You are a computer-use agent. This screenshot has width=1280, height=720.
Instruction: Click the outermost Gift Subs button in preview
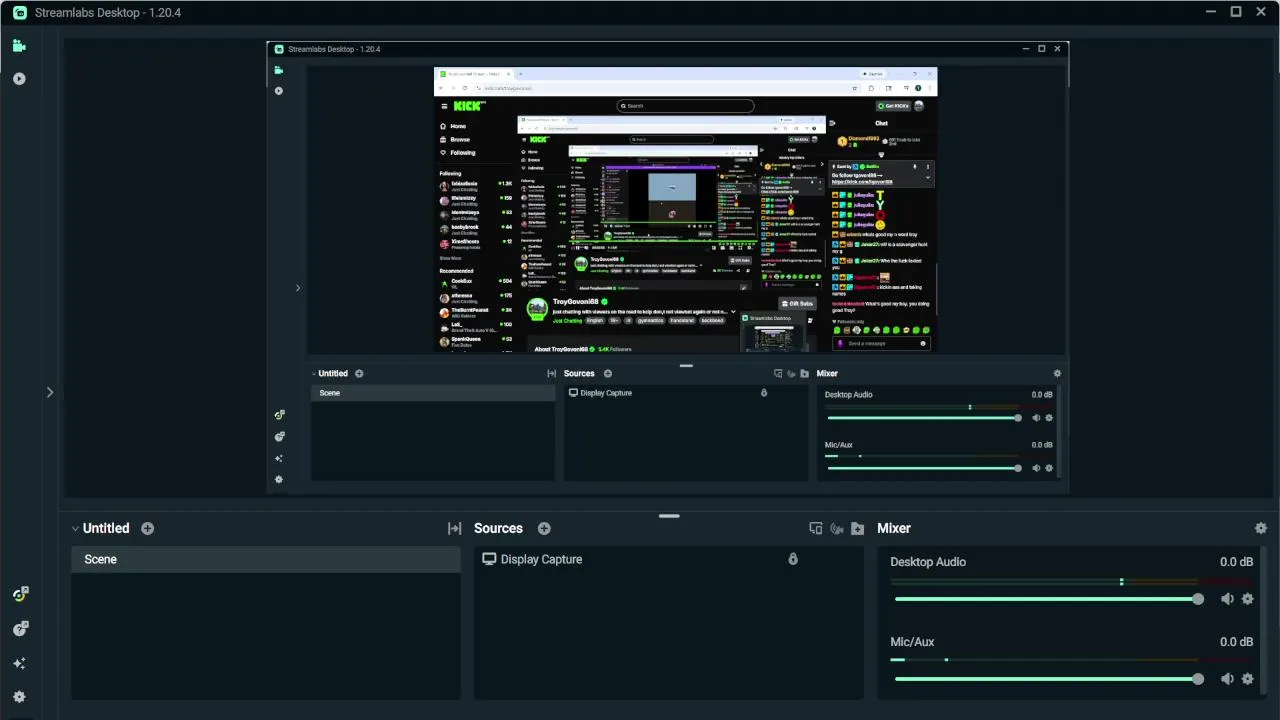click(x=796, y=303)
